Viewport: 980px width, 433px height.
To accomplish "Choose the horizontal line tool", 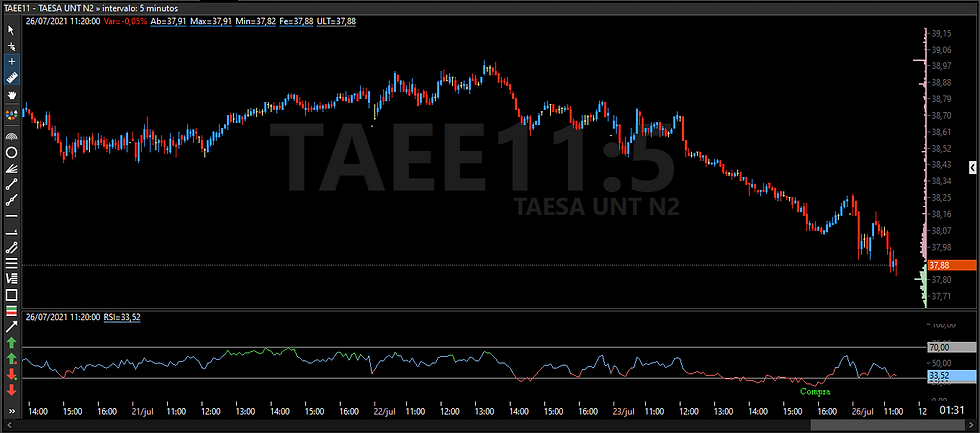I will click(11, 216).
